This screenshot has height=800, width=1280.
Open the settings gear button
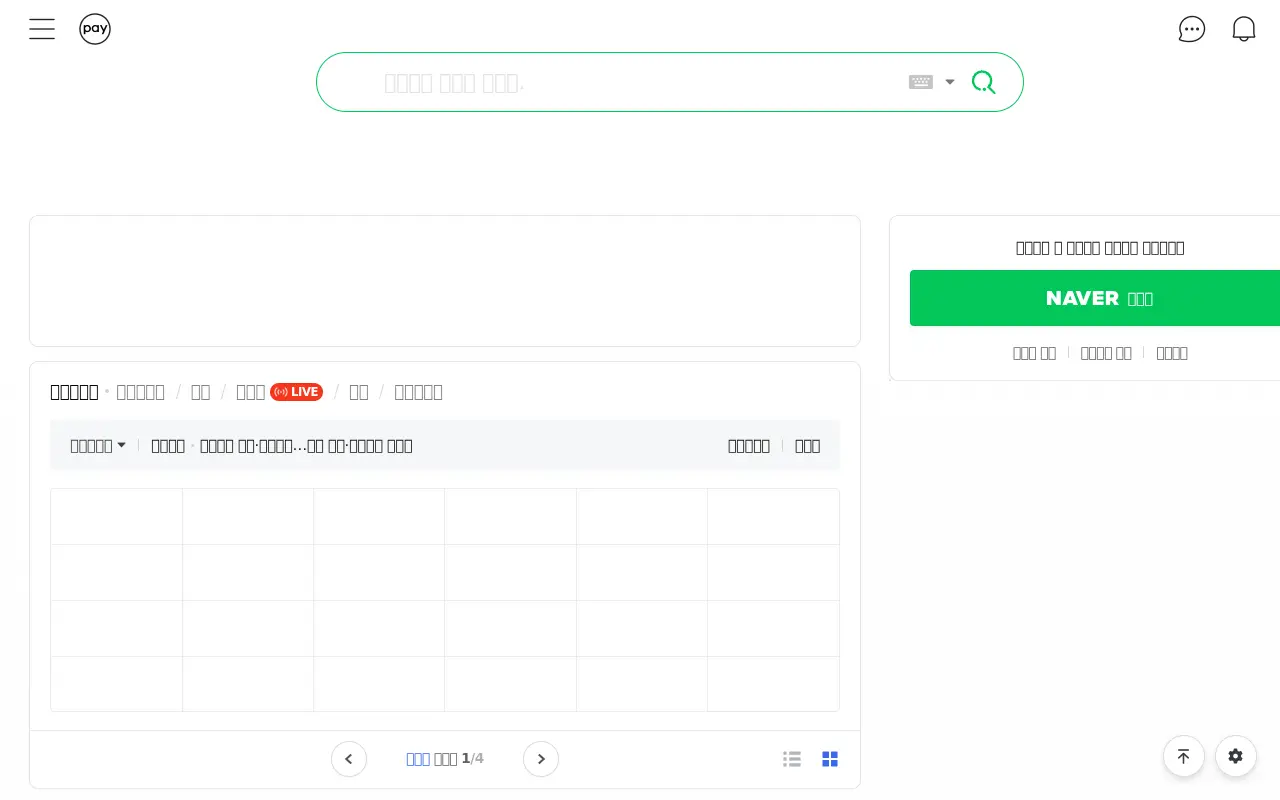pyautogui.click(x=1236, y=756)
